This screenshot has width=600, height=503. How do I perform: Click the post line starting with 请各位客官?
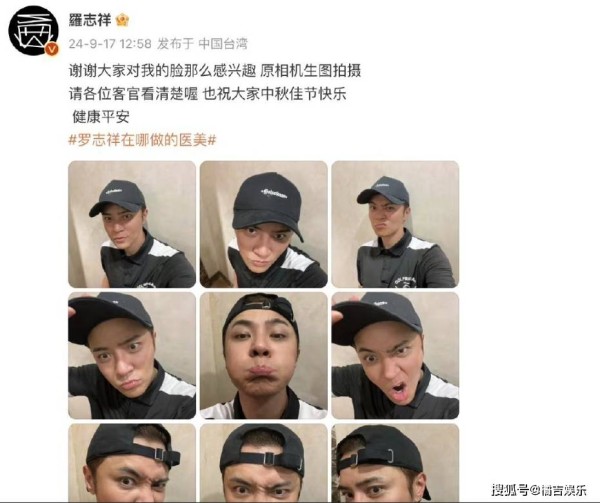click(208, 94)
